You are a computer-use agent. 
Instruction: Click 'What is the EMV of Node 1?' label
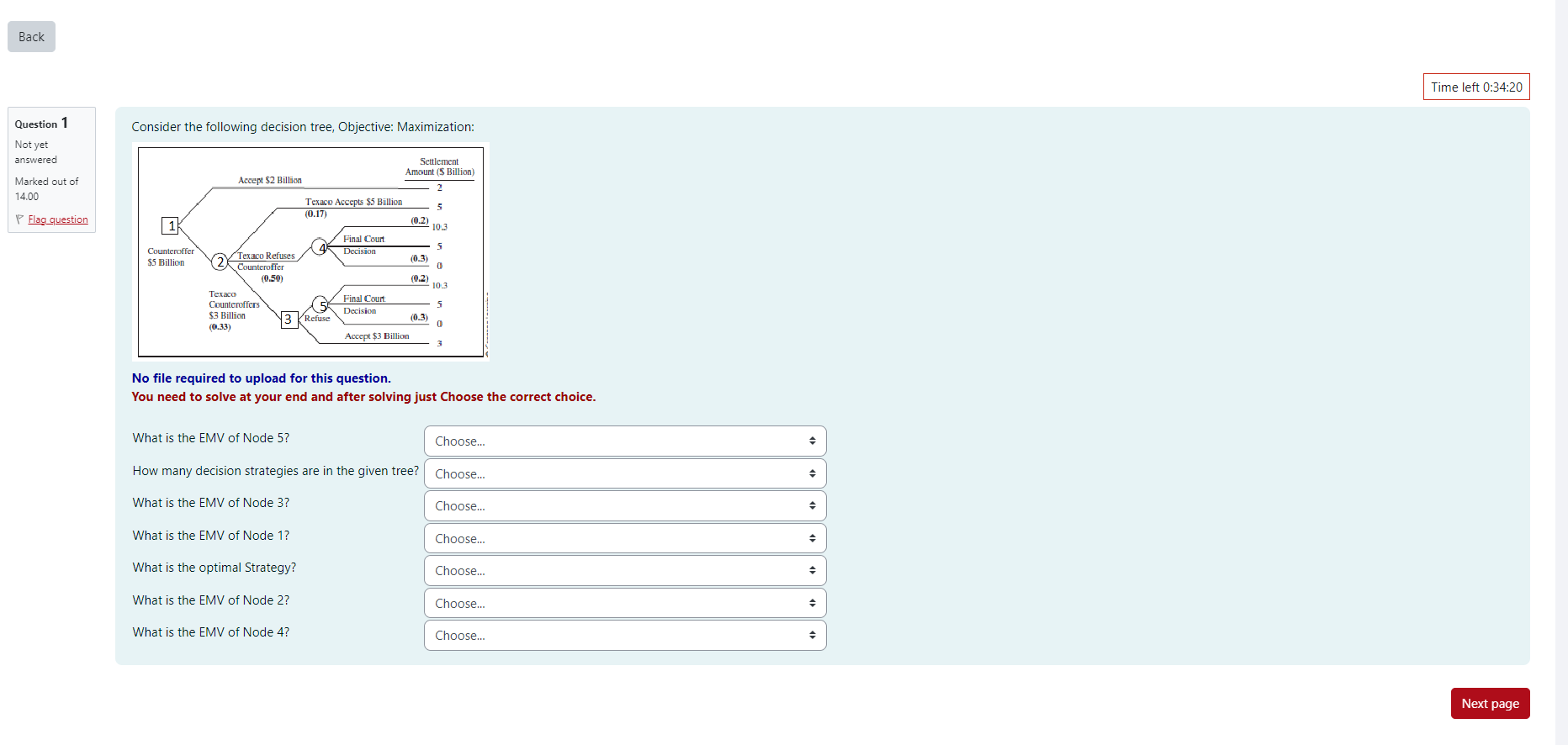click(x=211, y=536)
